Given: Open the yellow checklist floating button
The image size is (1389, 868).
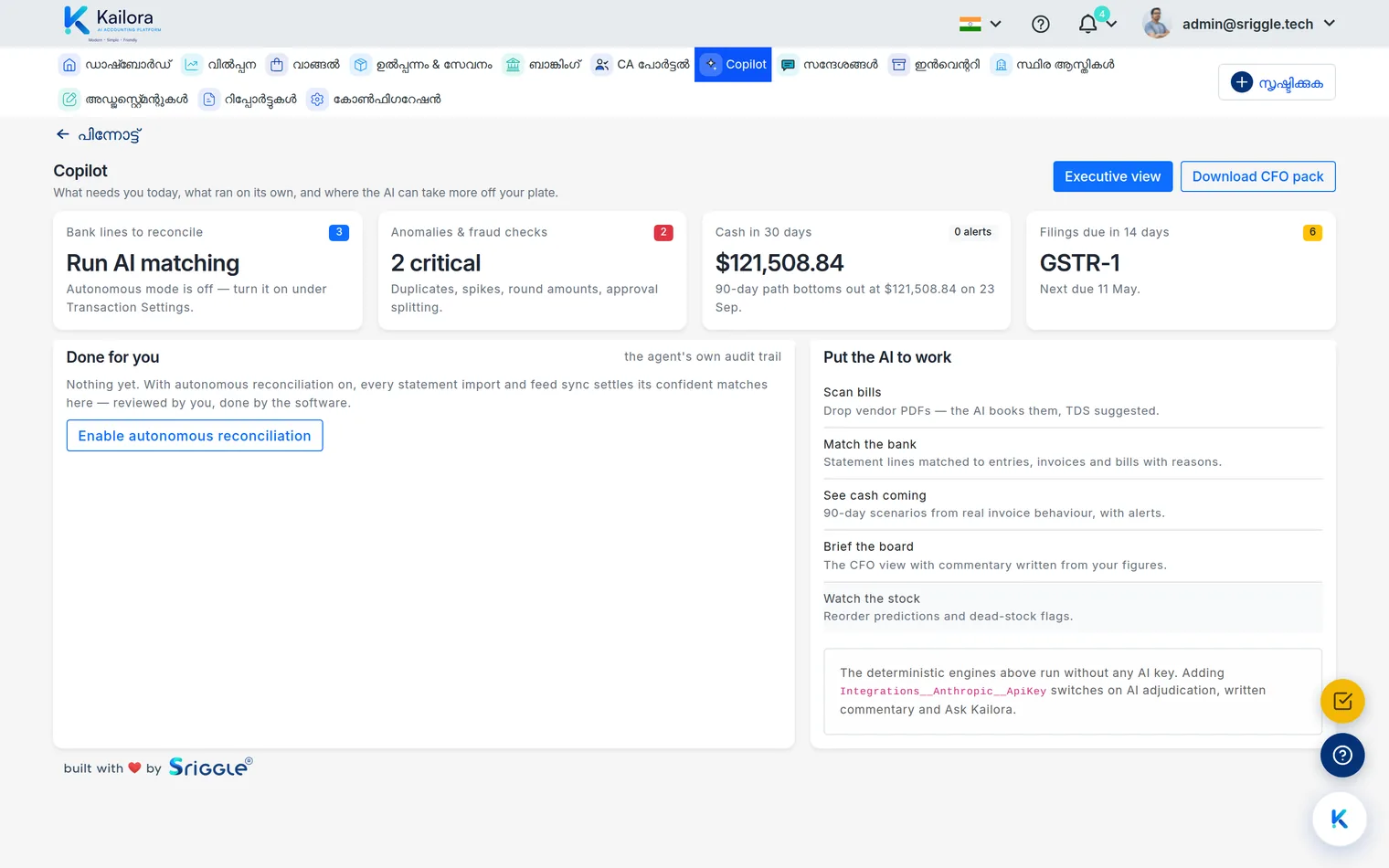Looking at the screenshot, I should 1342,702.
